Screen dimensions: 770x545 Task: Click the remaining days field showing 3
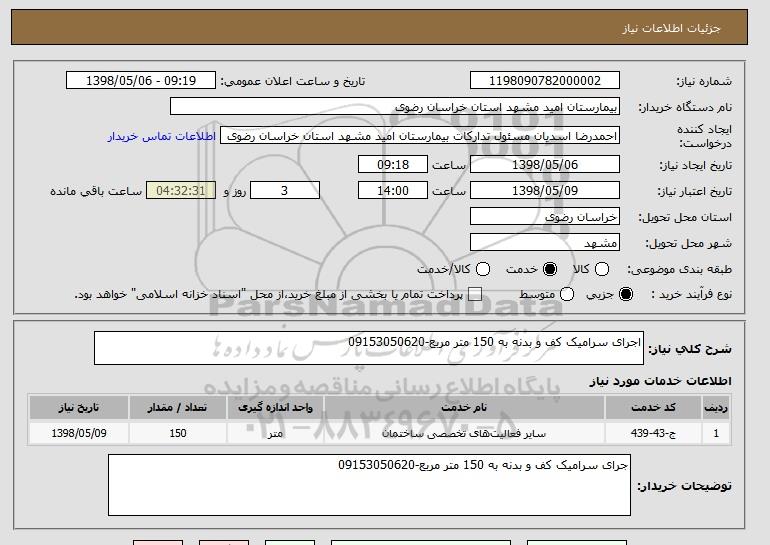285,191
